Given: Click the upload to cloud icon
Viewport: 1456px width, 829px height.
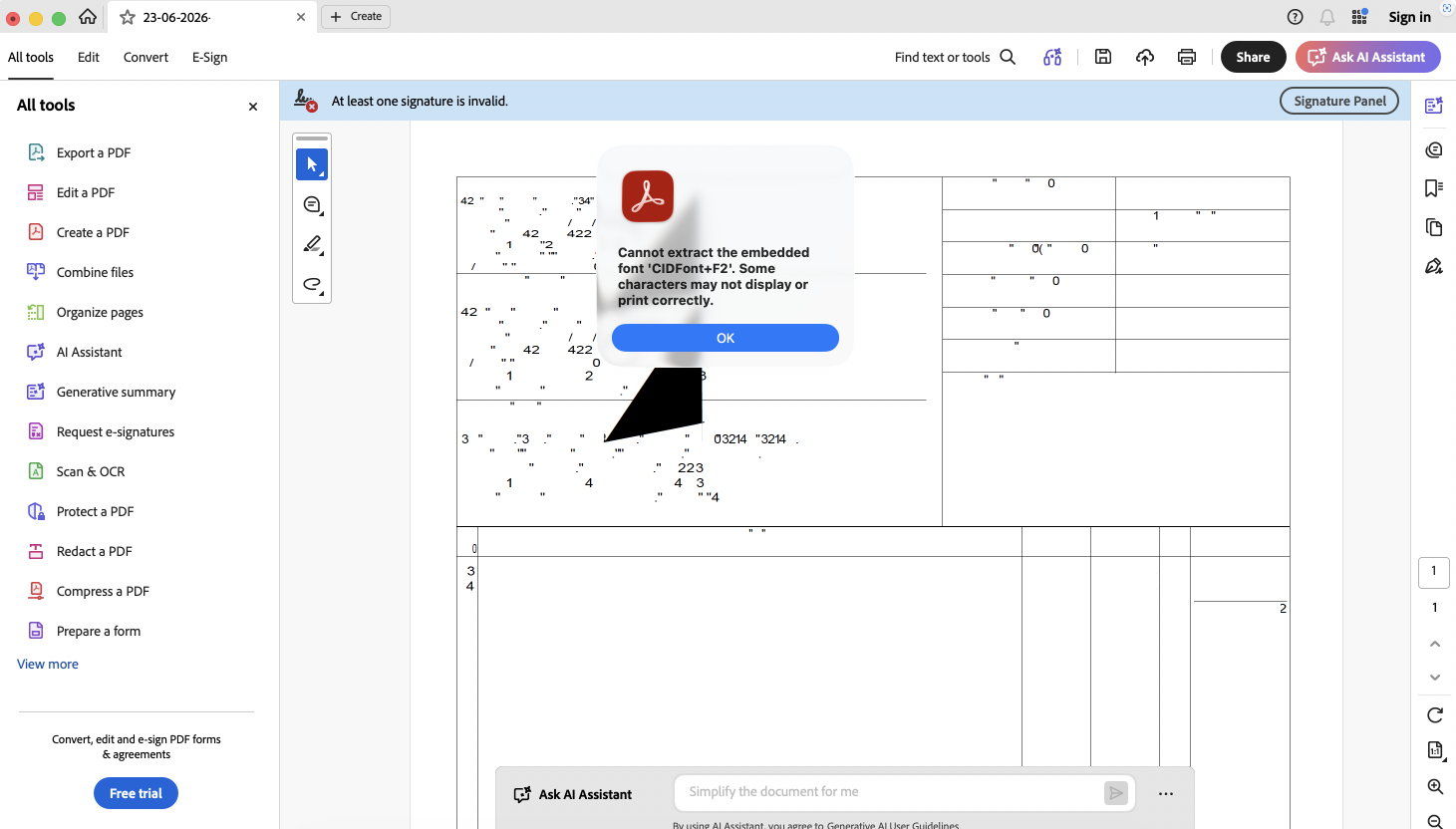Looking at the screenshot, I should point(1145,57).
